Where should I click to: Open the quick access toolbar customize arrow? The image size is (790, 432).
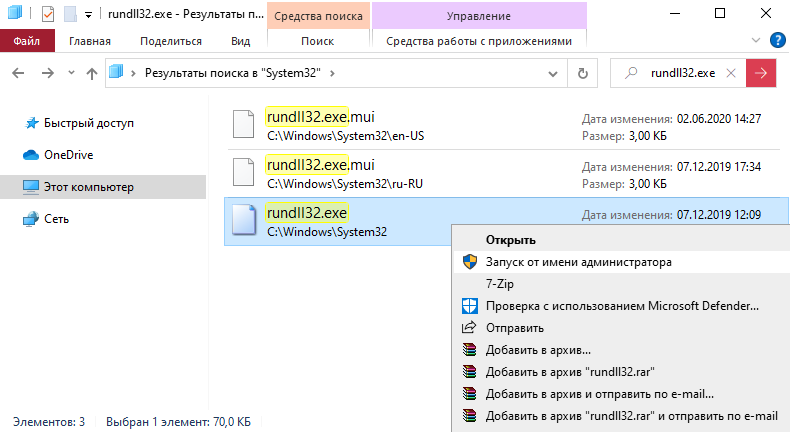pos(88,15)
